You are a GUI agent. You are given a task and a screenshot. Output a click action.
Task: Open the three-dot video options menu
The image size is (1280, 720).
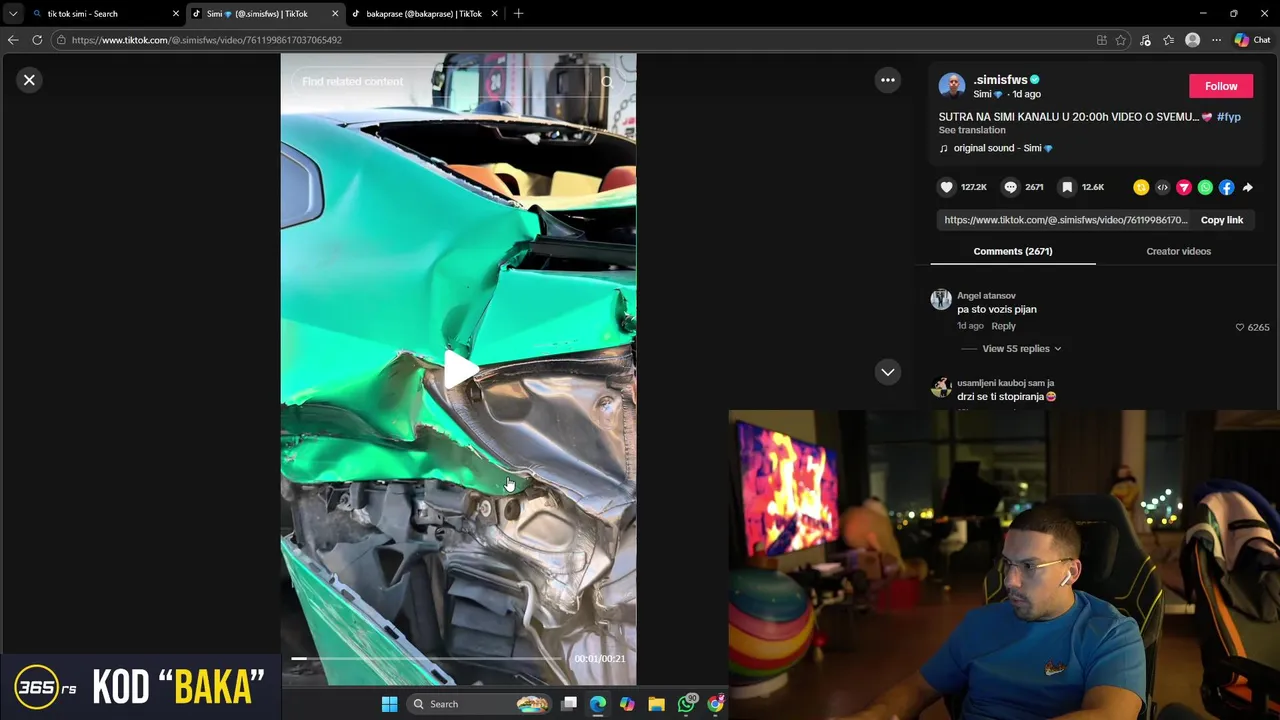coord(887,80)
